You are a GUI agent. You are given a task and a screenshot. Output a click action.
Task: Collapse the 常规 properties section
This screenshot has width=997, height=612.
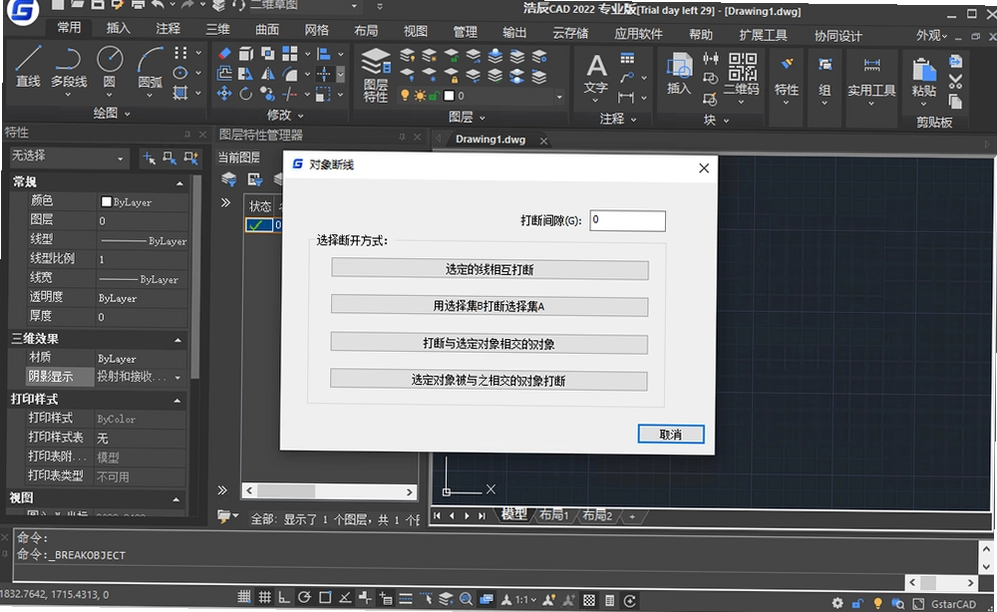179,183
